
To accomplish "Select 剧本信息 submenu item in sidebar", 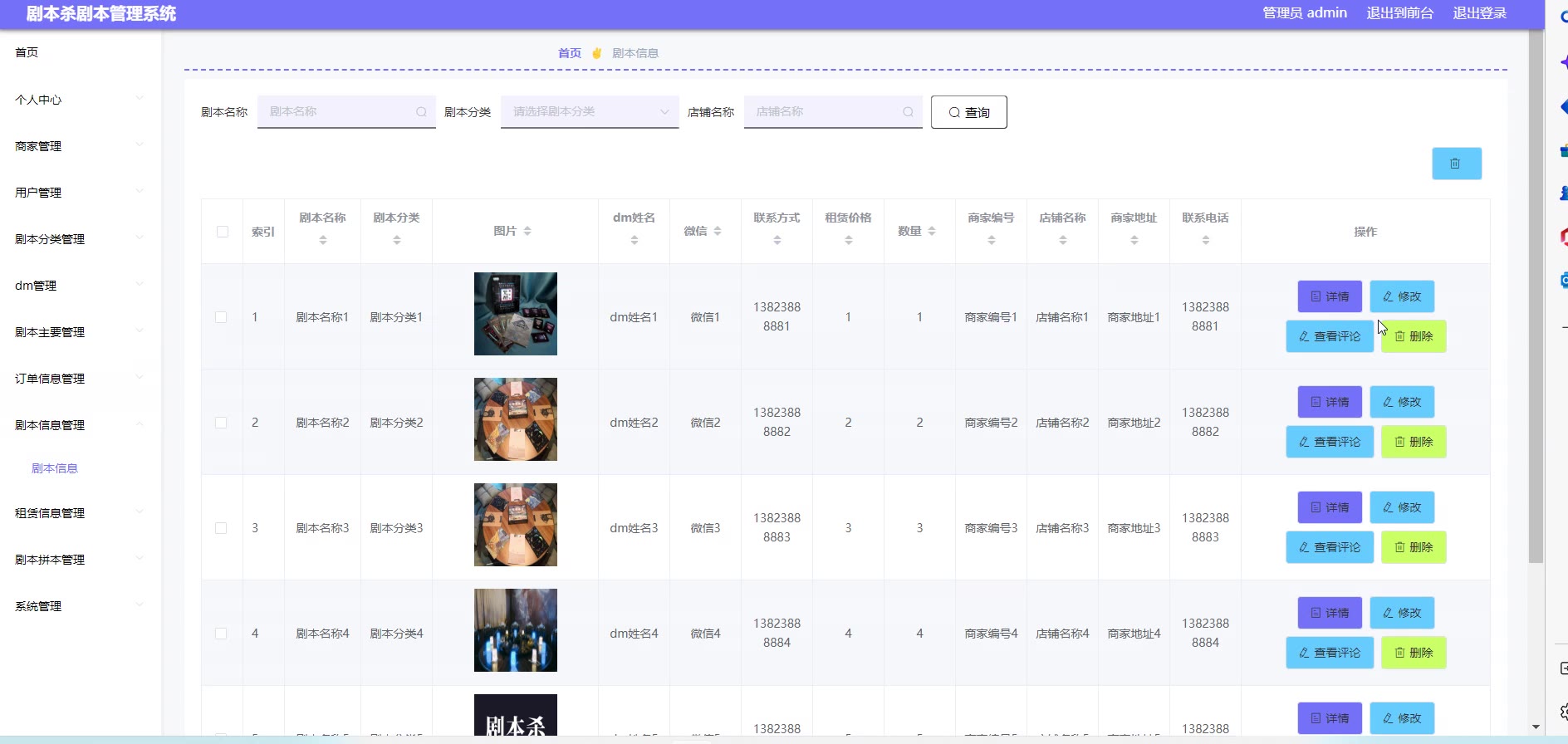I will [x=55, y=468].
